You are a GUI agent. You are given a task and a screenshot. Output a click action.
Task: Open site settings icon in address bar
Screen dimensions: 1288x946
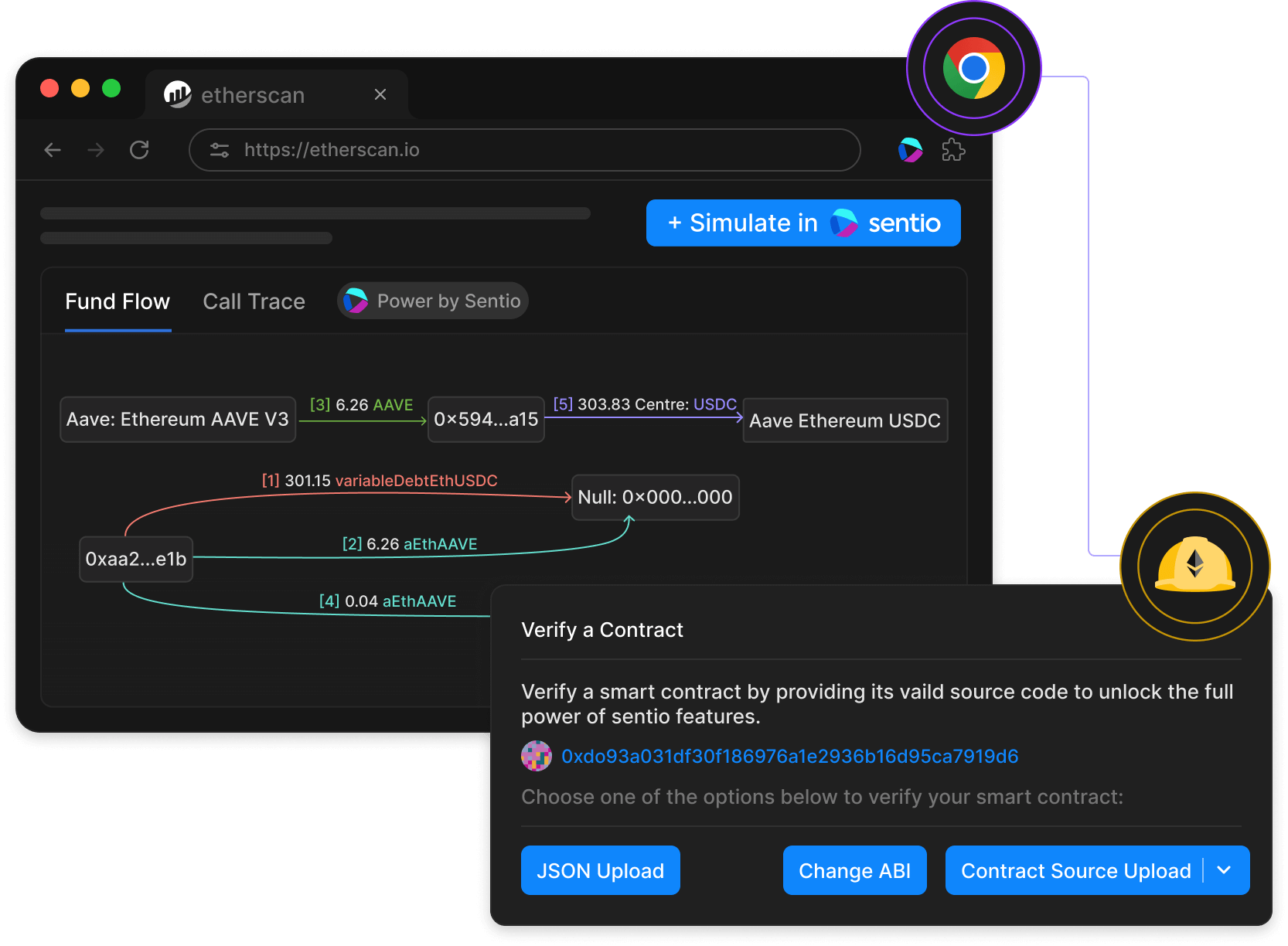click(x=220, y=150)
